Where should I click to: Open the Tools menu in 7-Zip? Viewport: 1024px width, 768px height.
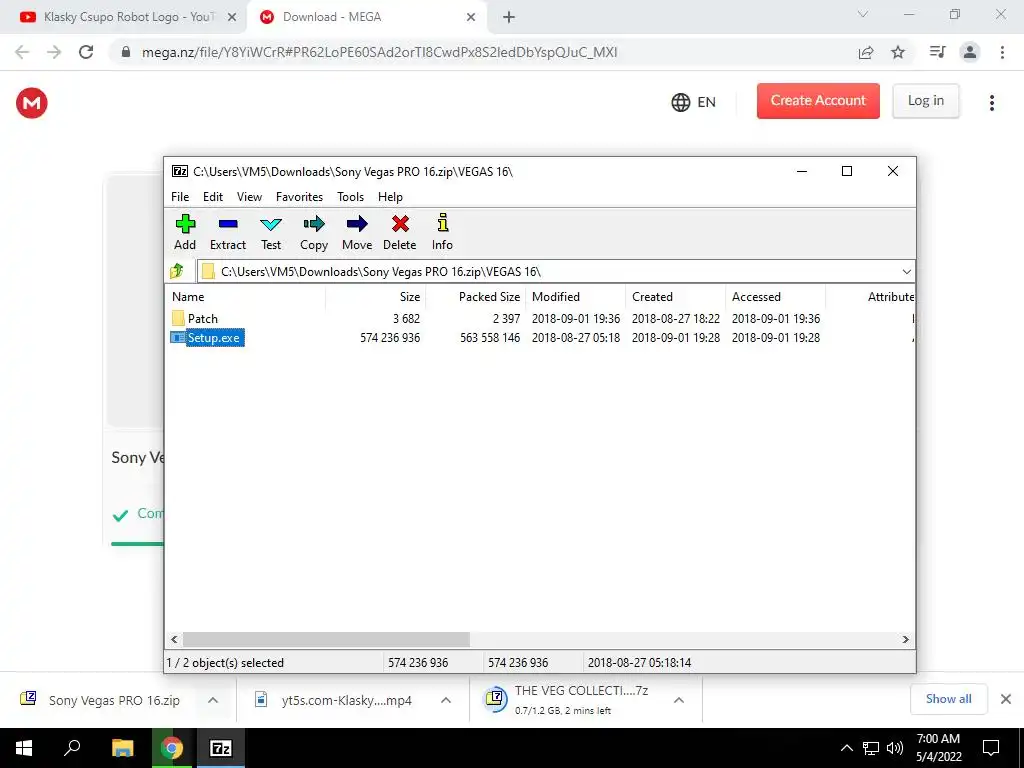[350, 197]
